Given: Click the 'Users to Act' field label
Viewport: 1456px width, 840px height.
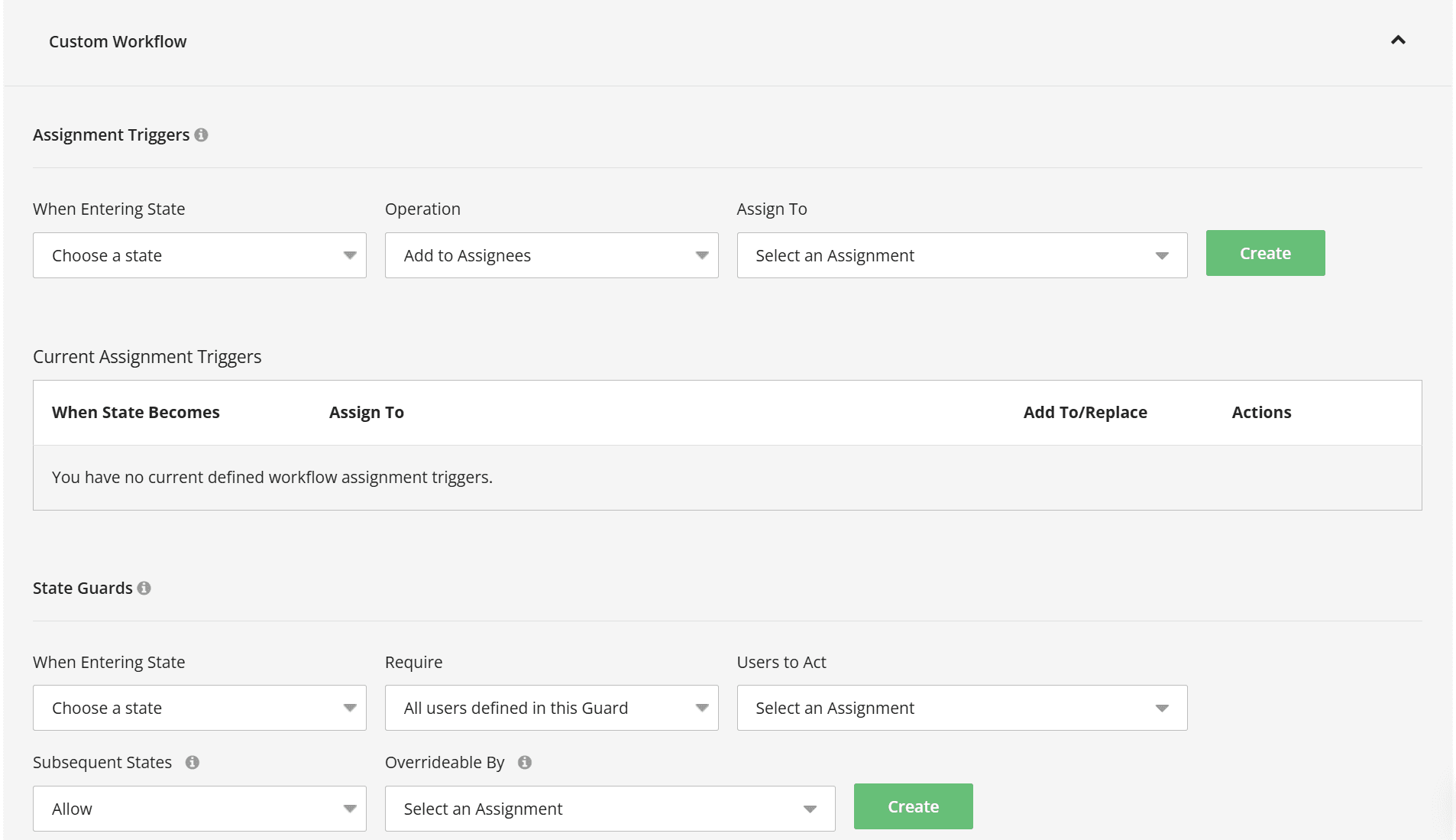Looking at the screenshot, I should pos(781,662).
